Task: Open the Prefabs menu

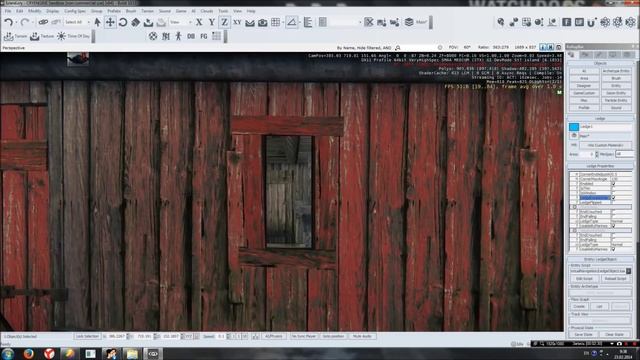Action: (114, 11)
